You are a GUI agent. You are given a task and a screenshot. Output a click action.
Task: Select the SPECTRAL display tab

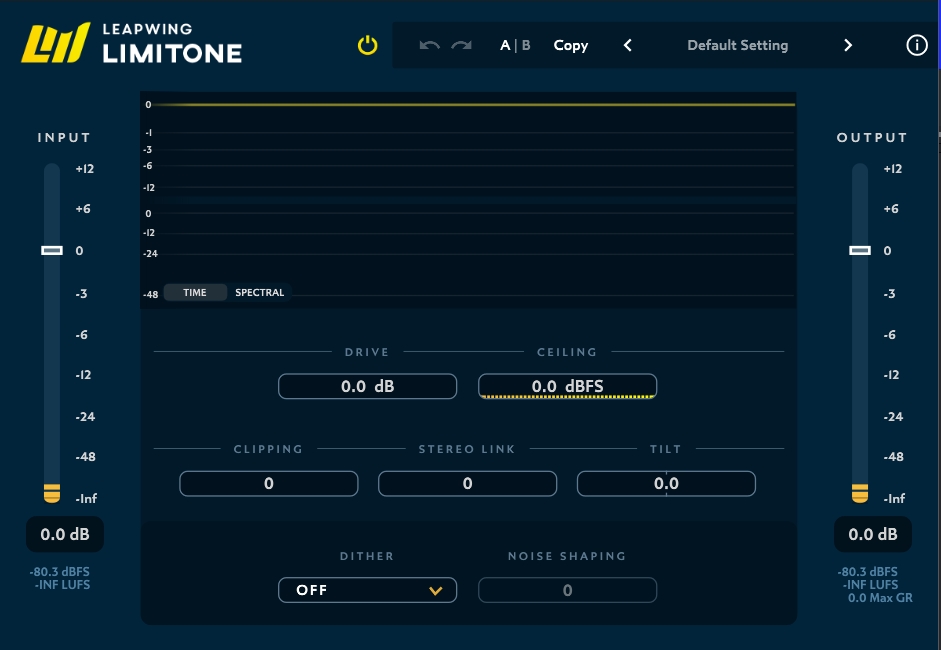(x=259, y=292)
